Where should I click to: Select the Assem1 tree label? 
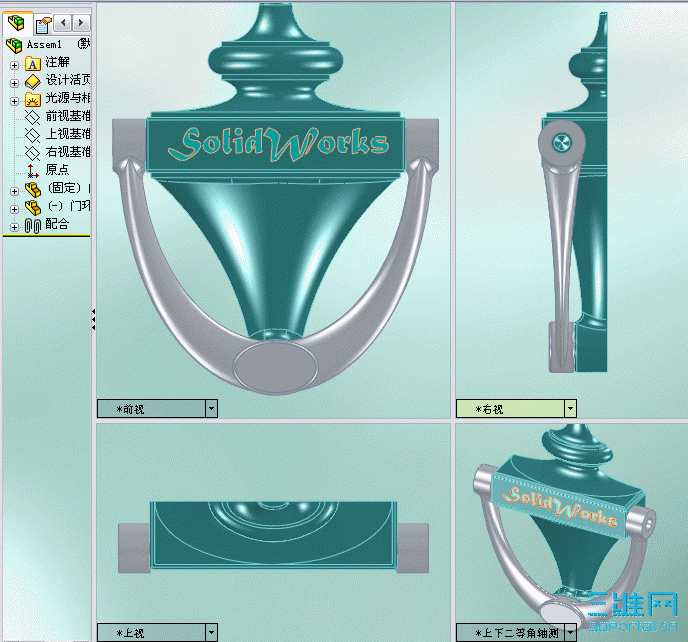(x=44, y=44)
